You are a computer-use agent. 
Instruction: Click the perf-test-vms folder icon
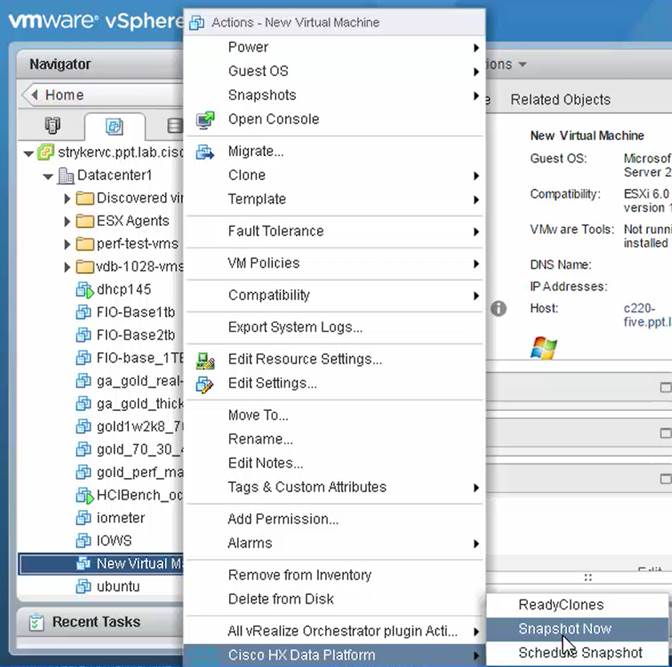[85, 244]
